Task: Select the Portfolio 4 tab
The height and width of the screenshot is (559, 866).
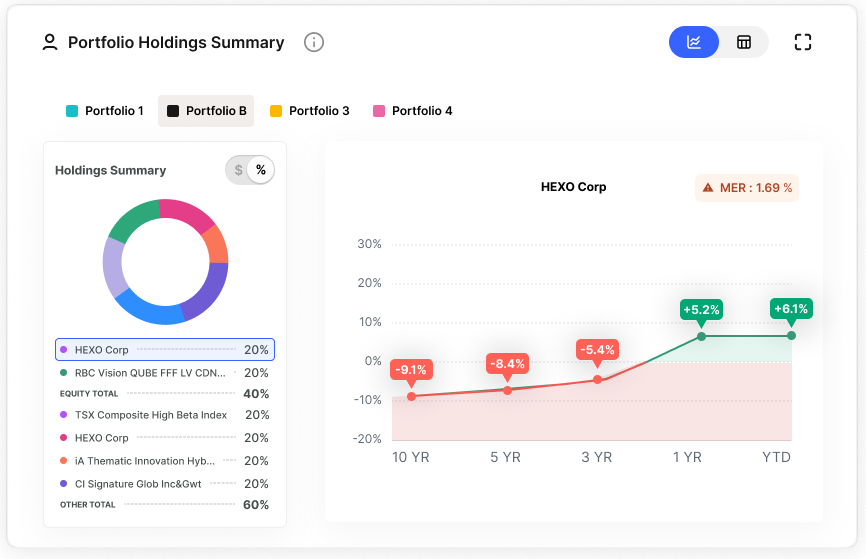Action: pyautogui.click(x=413, y=111)
